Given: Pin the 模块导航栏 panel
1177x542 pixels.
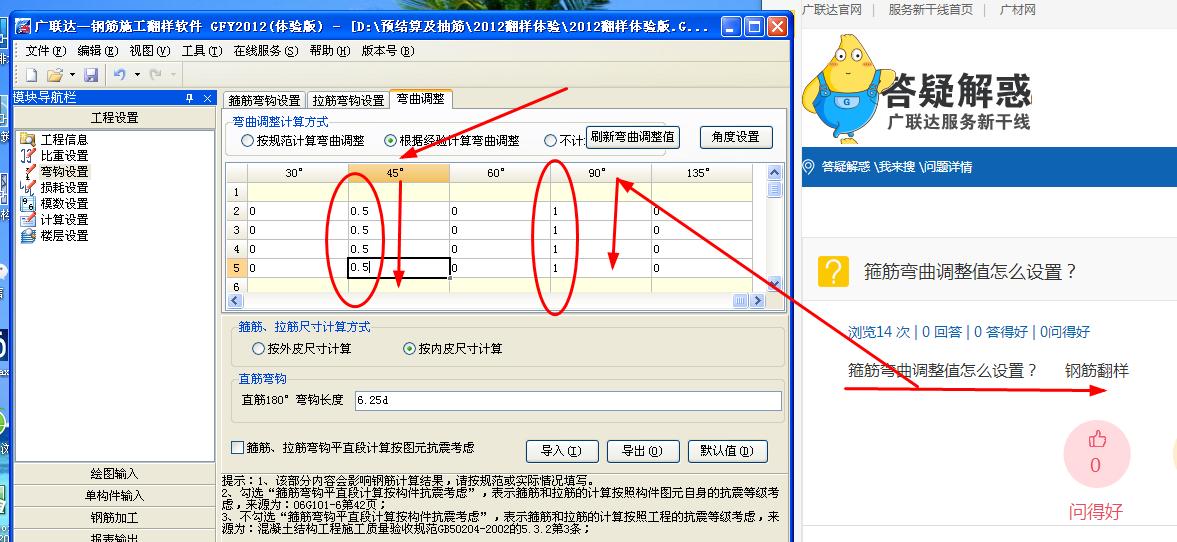Looking at the screenshot, I should tap(190, 98).
